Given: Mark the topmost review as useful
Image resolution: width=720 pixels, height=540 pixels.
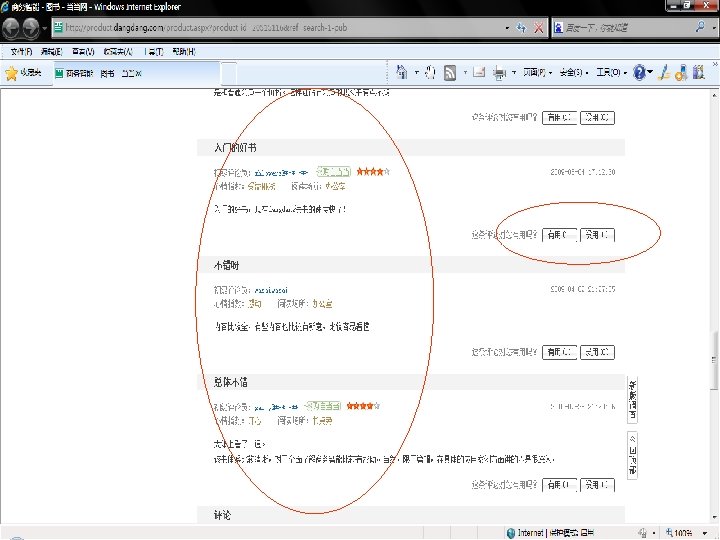Looking at the screenshot, I should (559, 118).
